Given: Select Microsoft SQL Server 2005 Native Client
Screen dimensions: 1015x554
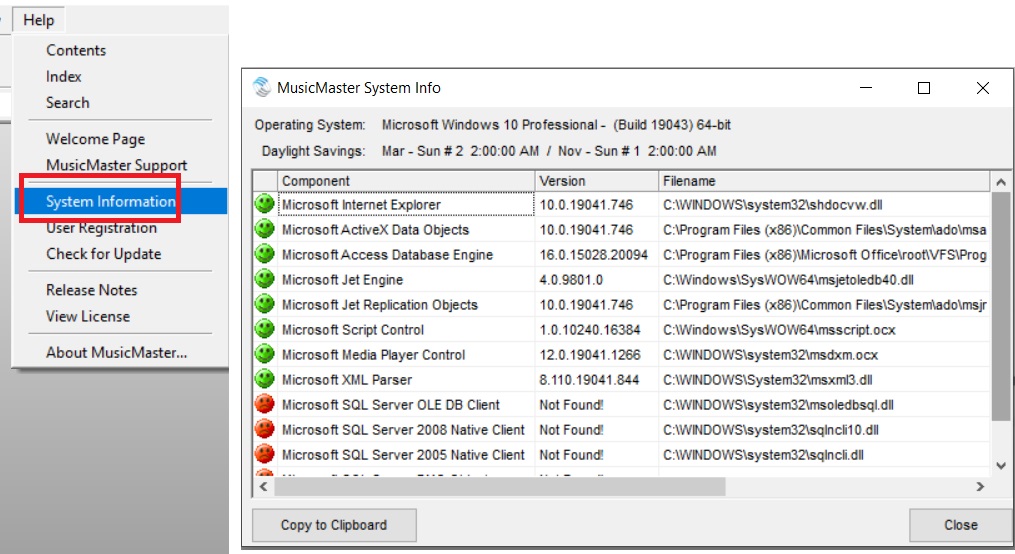Looking at the screenshot, I should (621, 455).
